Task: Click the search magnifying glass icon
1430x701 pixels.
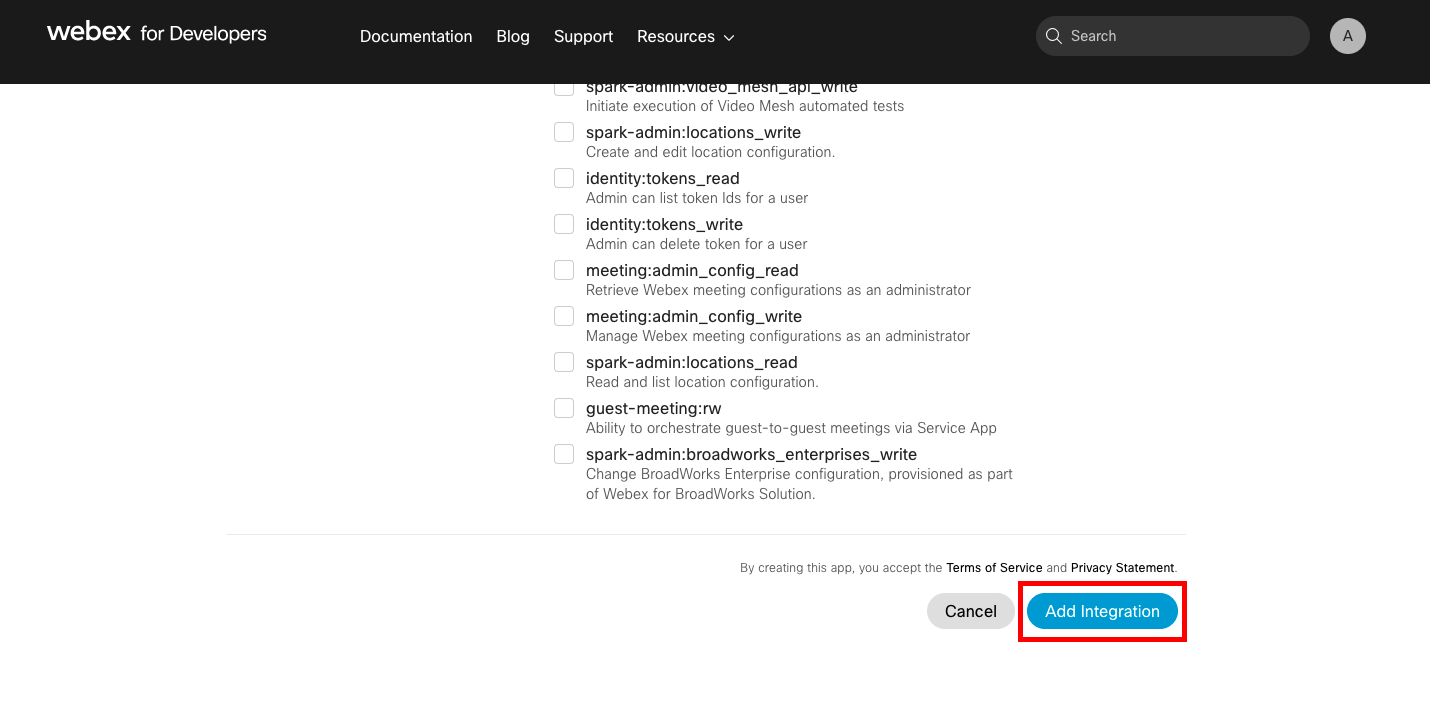Action: [1054, 35]
